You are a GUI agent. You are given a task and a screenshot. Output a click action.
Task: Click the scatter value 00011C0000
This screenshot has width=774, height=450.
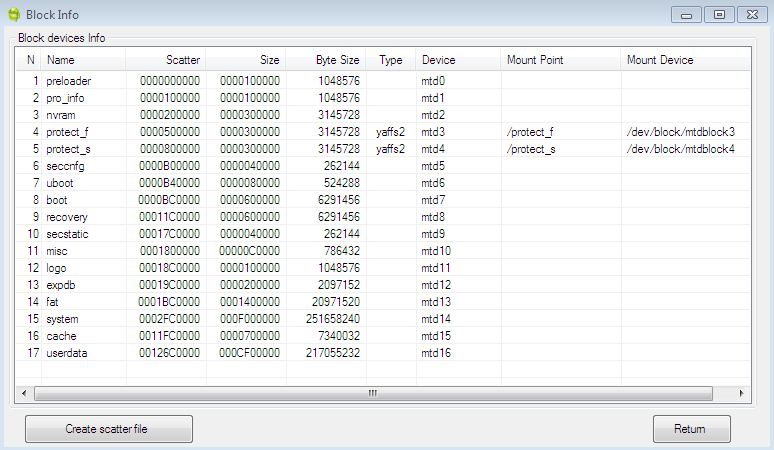[x=169, y=217]
